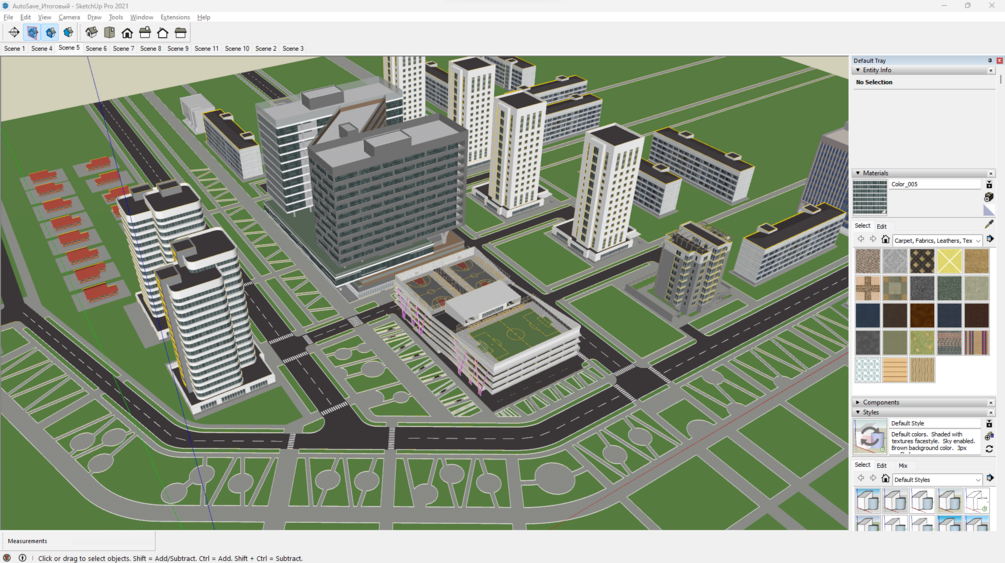Click the Default Style preview thumbnail

[x=870, y=437]
